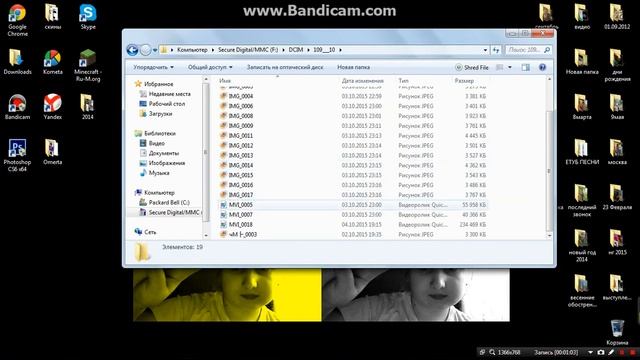Click the Shred File toolbar button
This screenshot has height=360, width=640.
472,67
